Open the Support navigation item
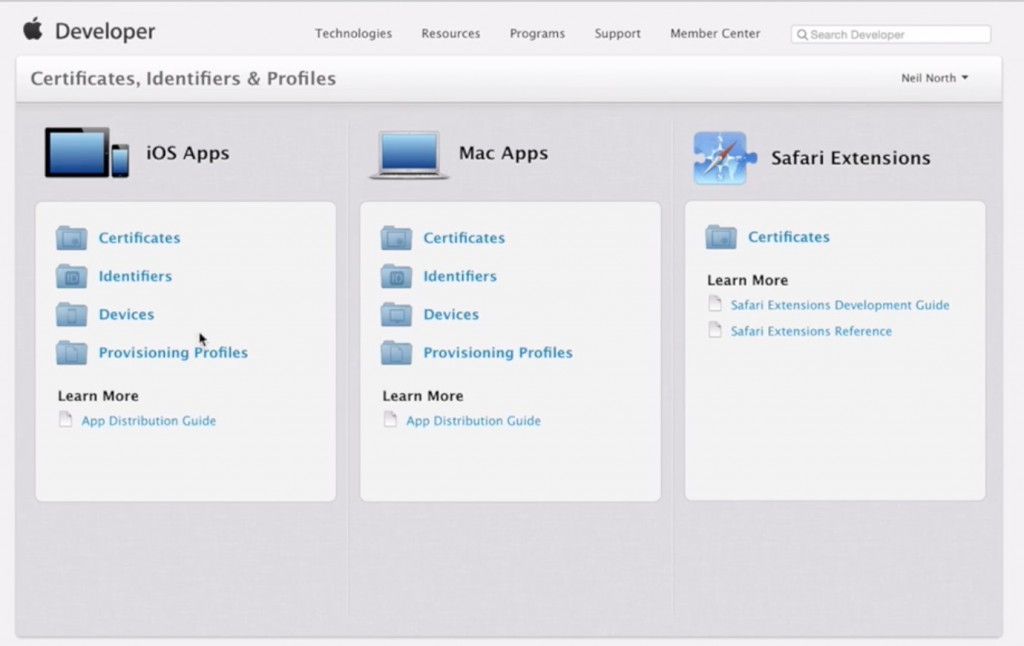Screen dimensions: 1024x646 [617, 34]
